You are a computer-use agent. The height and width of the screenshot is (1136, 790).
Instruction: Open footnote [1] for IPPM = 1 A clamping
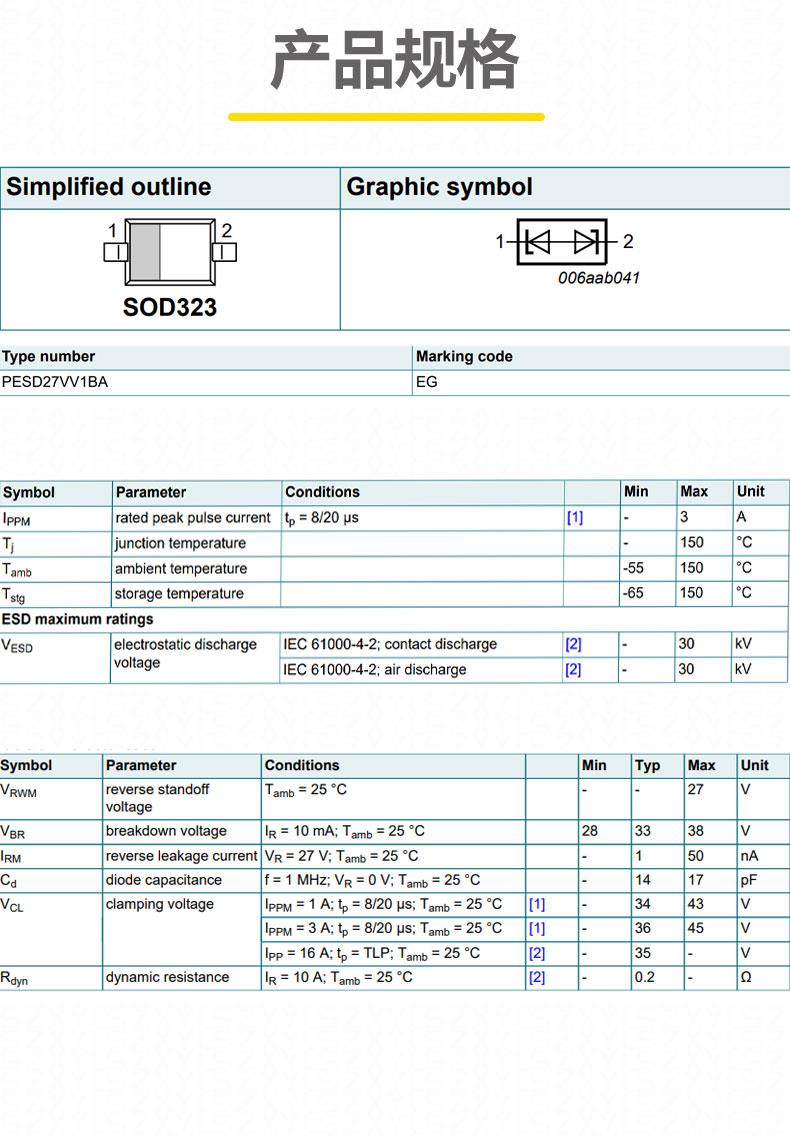537,904
